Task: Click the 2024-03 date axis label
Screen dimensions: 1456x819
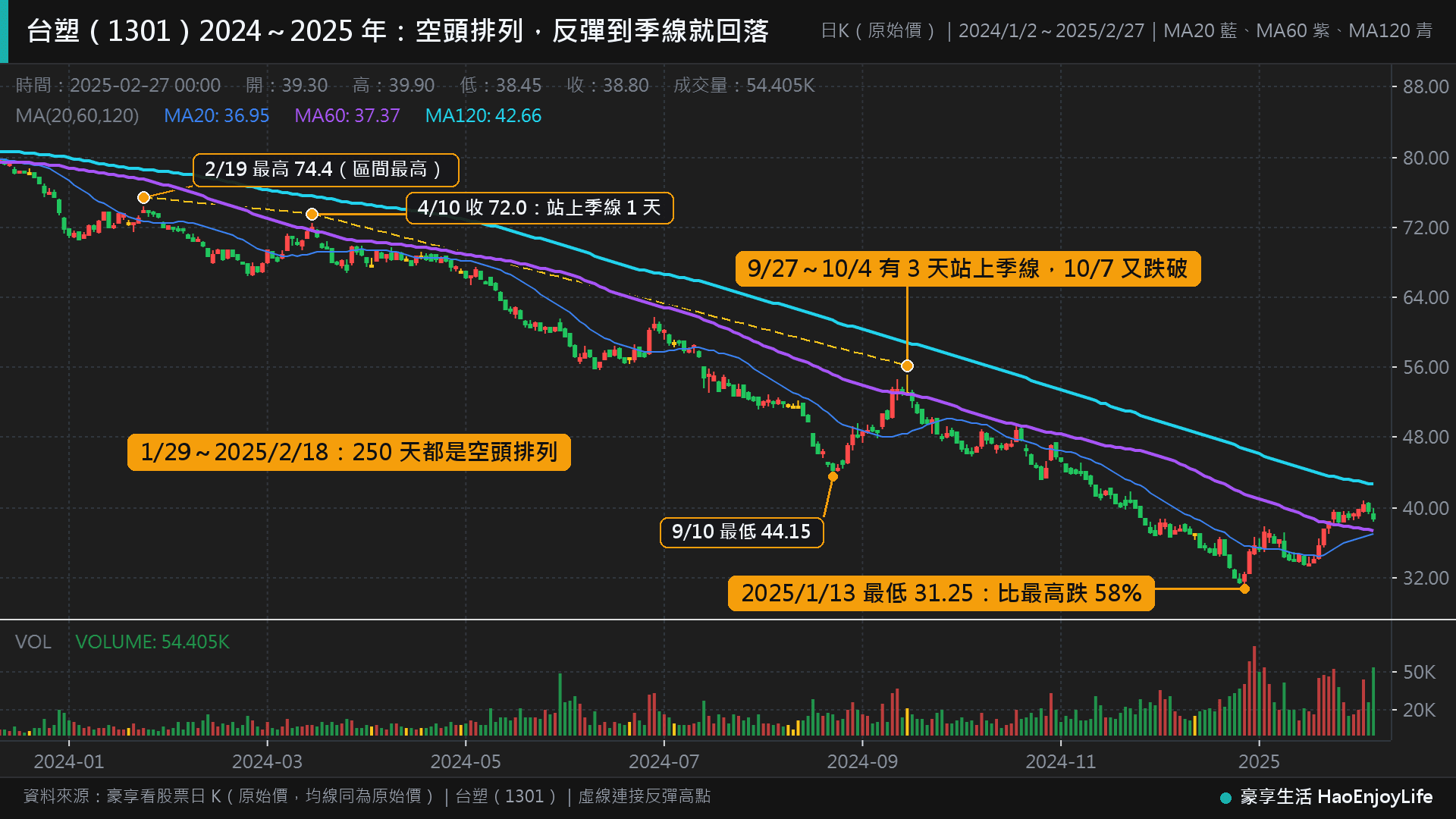Action: tap(267, 761)
